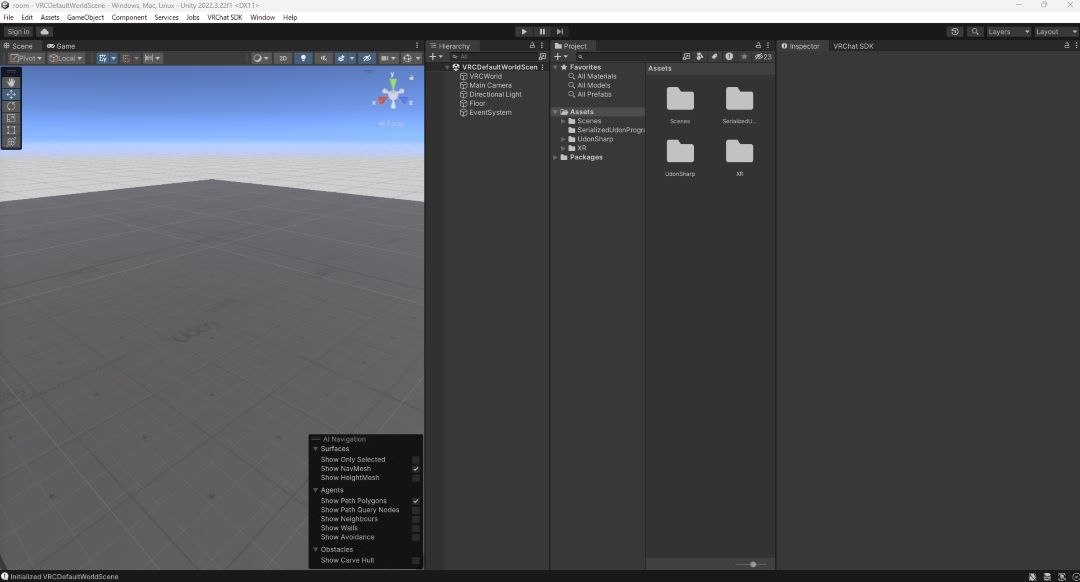Open Hierarchy search-by-type picker icon
This screenshot has width=1080, height=582.
coord(542,56)
